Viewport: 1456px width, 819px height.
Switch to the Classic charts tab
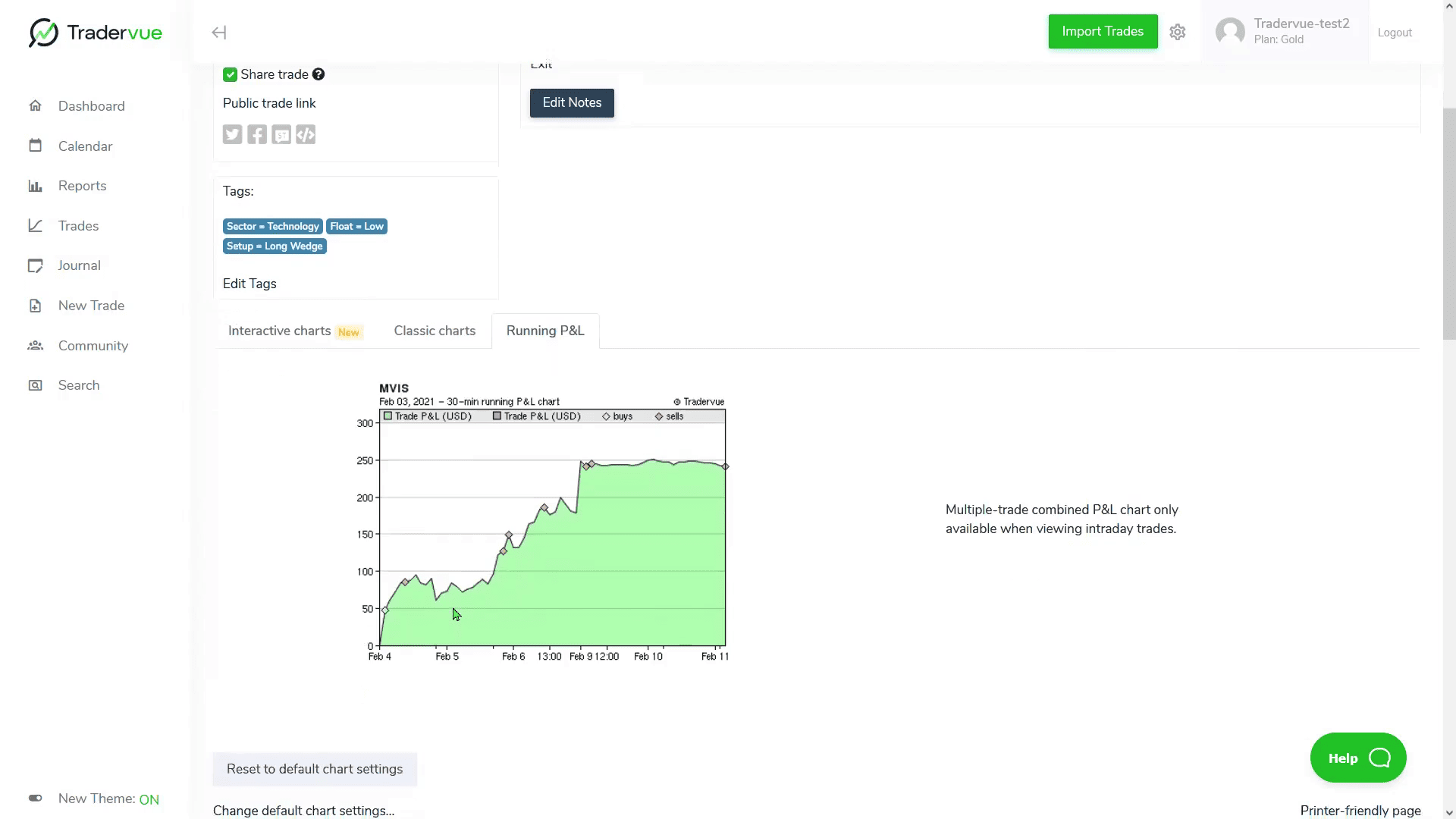click(x=435, y=331)
